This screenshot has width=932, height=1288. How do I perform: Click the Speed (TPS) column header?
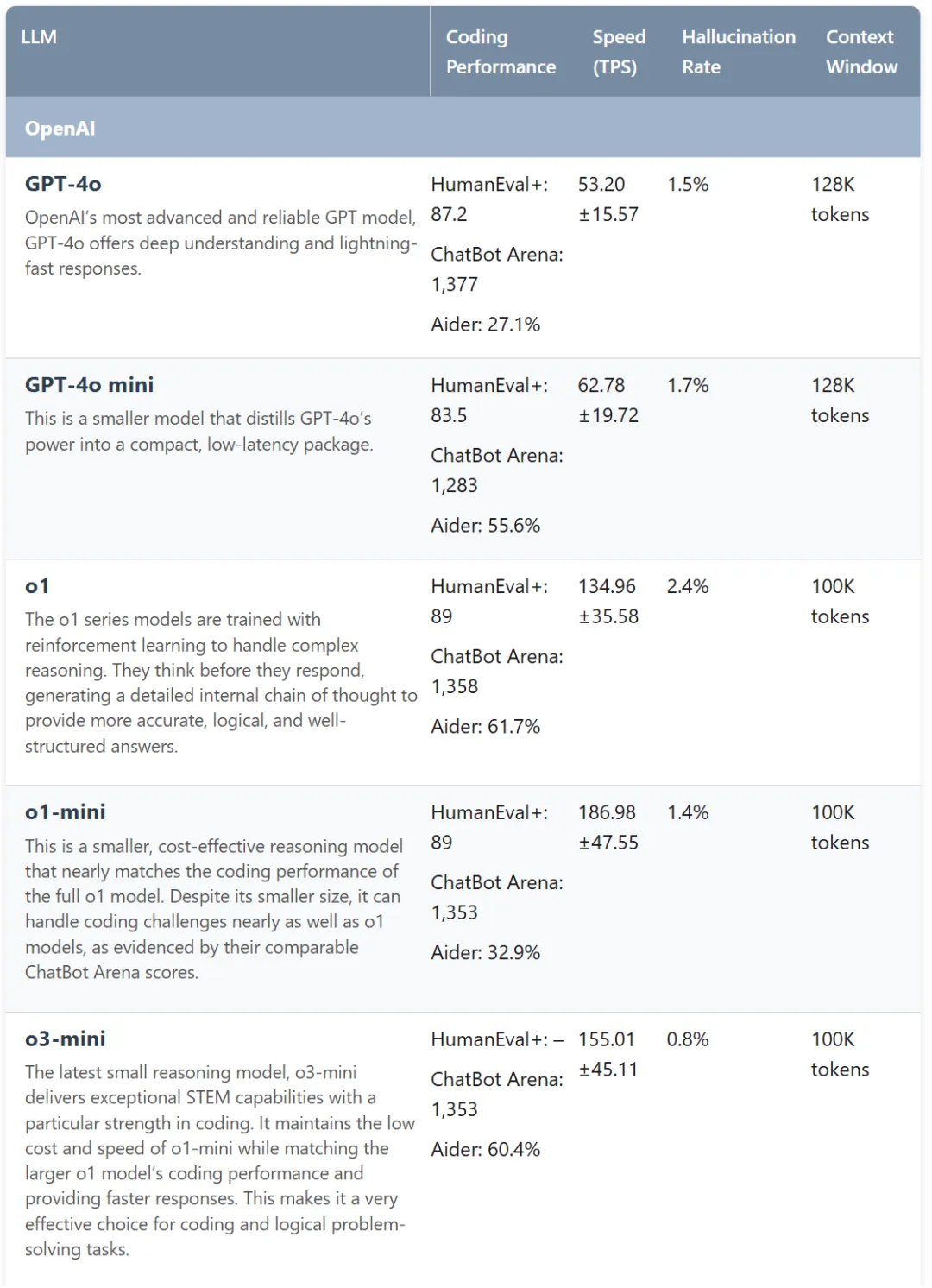click(619, 52)
